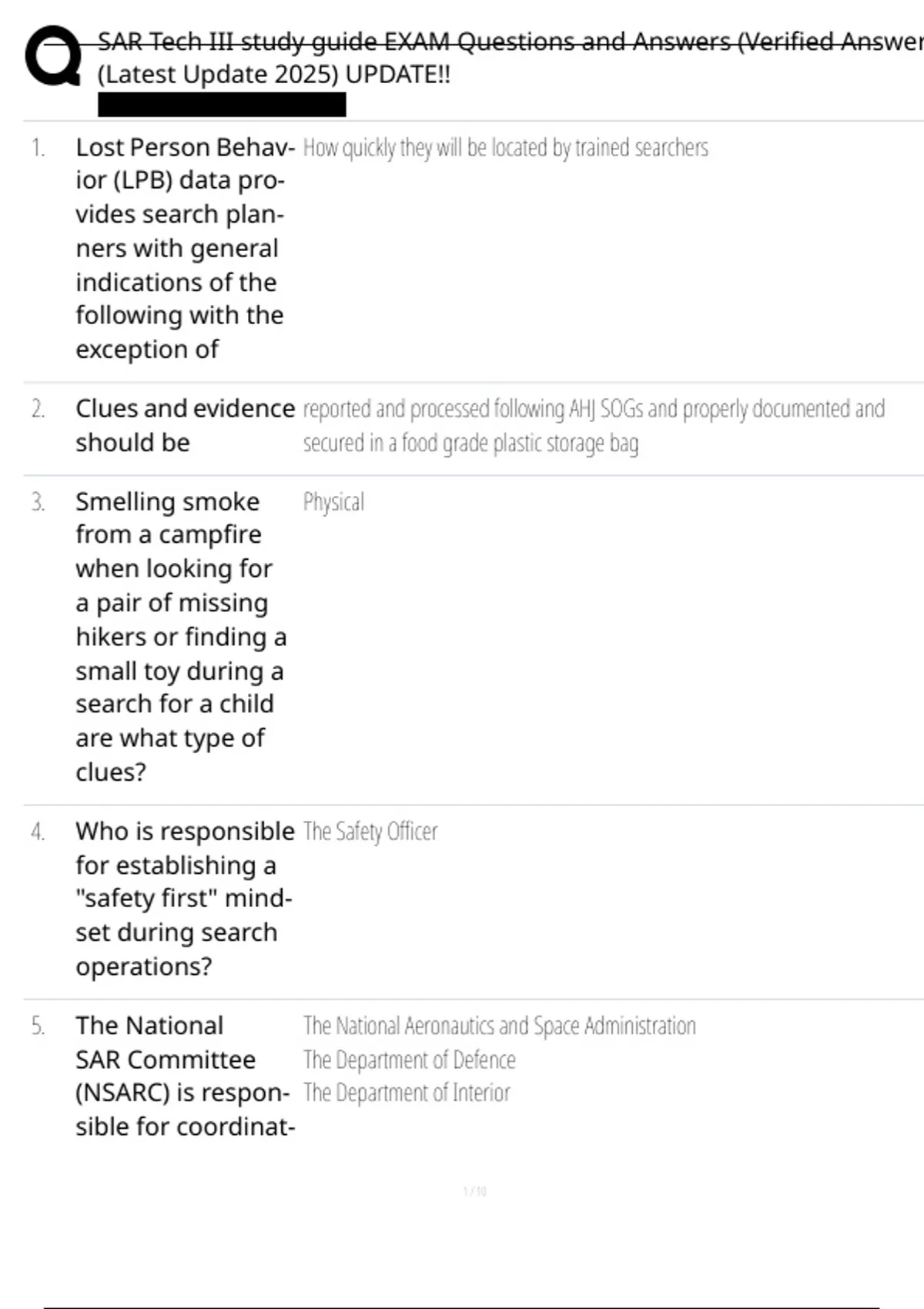Click "The Department of Interior" answer line
The width and height of the screenshot is (924, 1309).
tap(407, 1093)
